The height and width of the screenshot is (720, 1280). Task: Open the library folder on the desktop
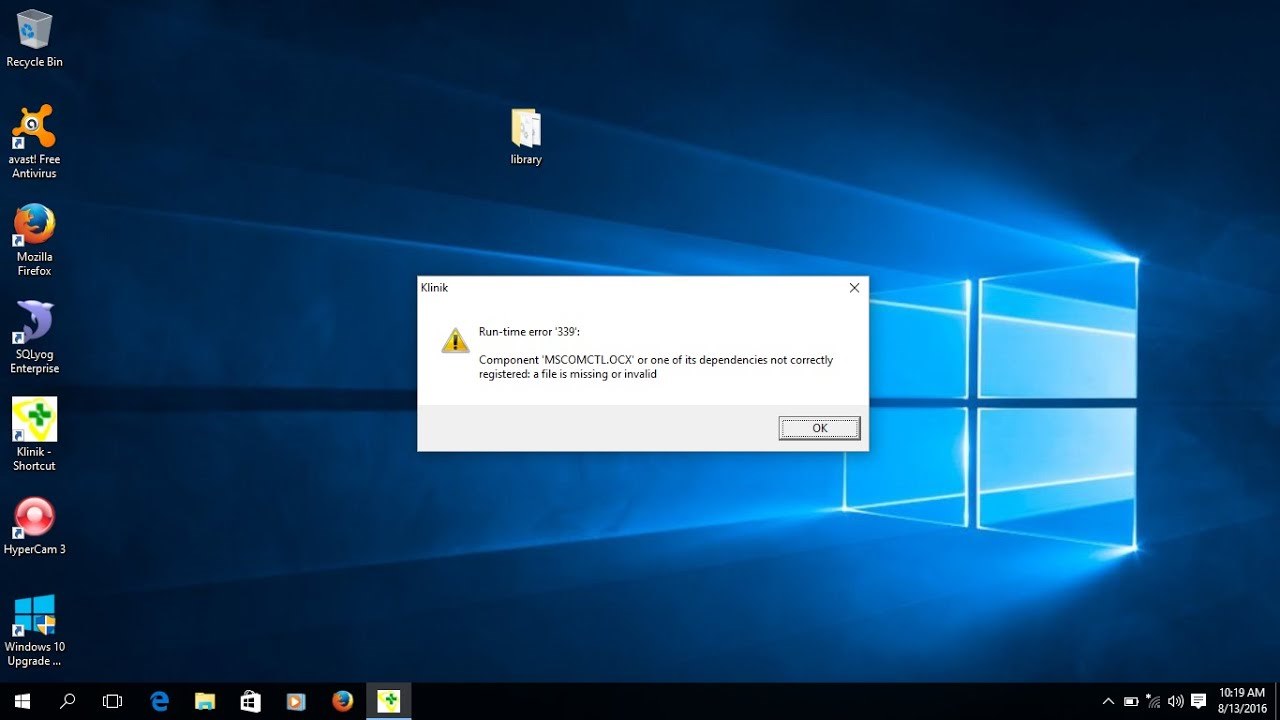(x=525, y=128)
